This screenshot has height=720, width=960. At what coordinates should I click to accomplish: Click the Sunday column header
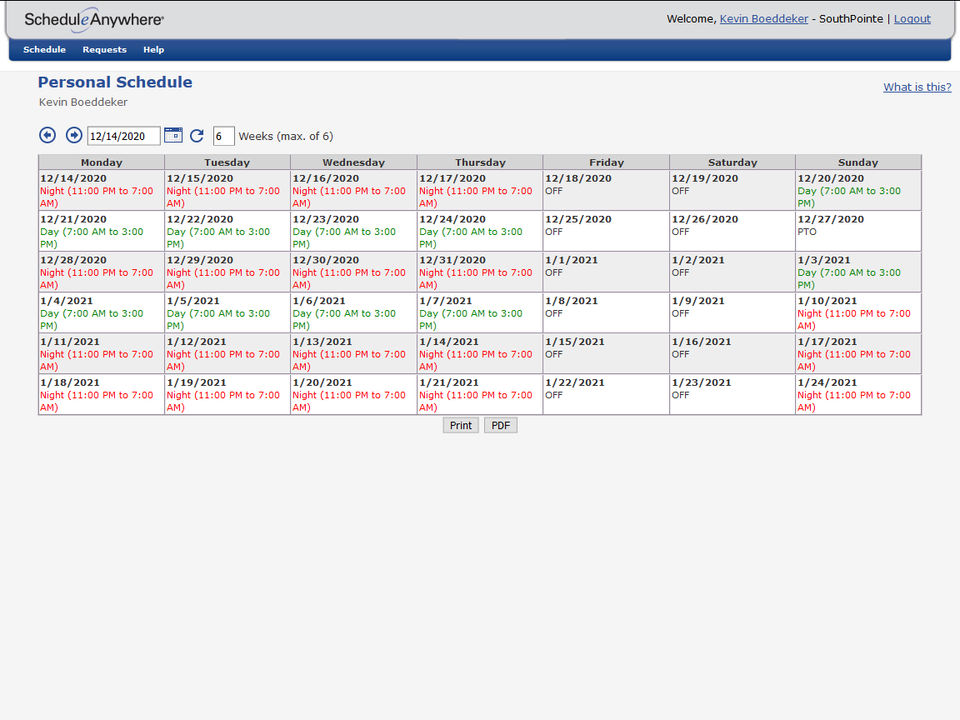pyautogui.click(x=858, y=162)
